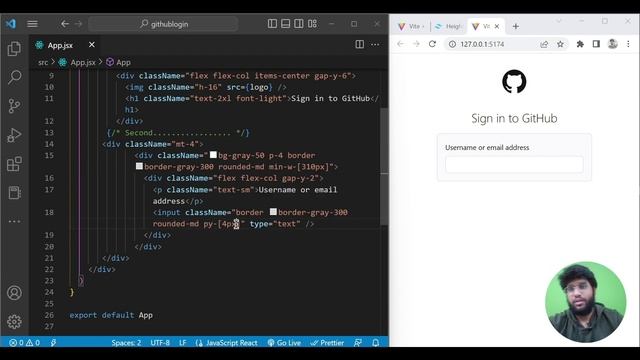Go back in the browser
This screenshot has width=640, height=360.
point(400,44)
